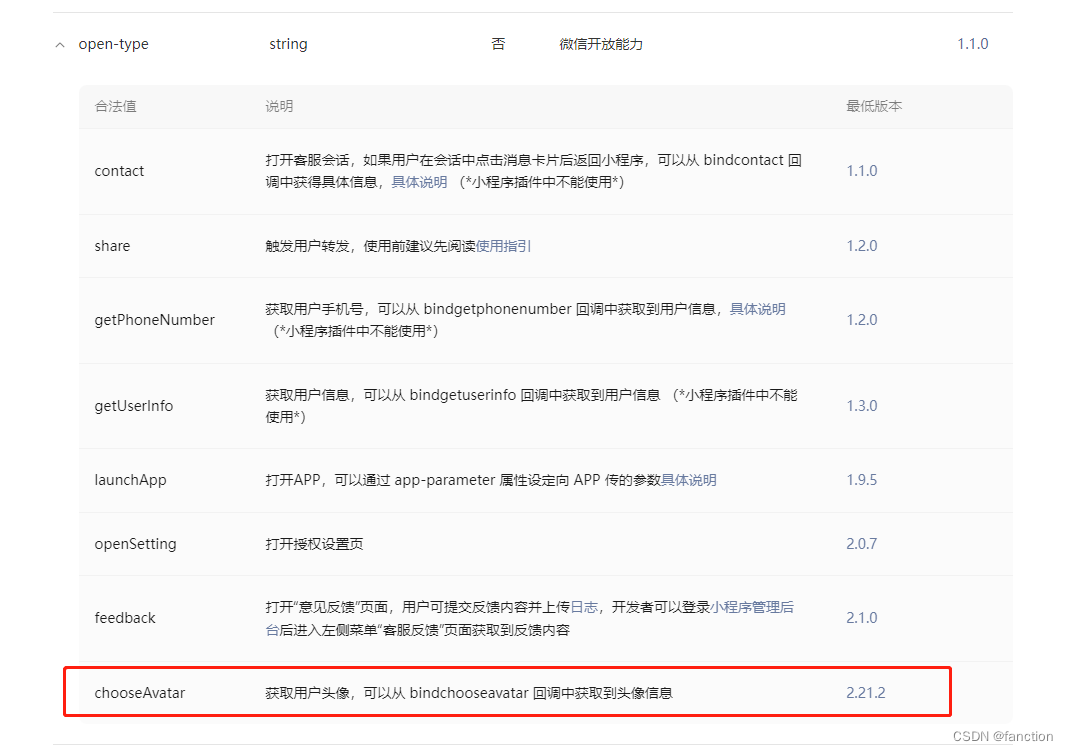
Task: Click the 合法值 column header
Action: pos(115,106)
